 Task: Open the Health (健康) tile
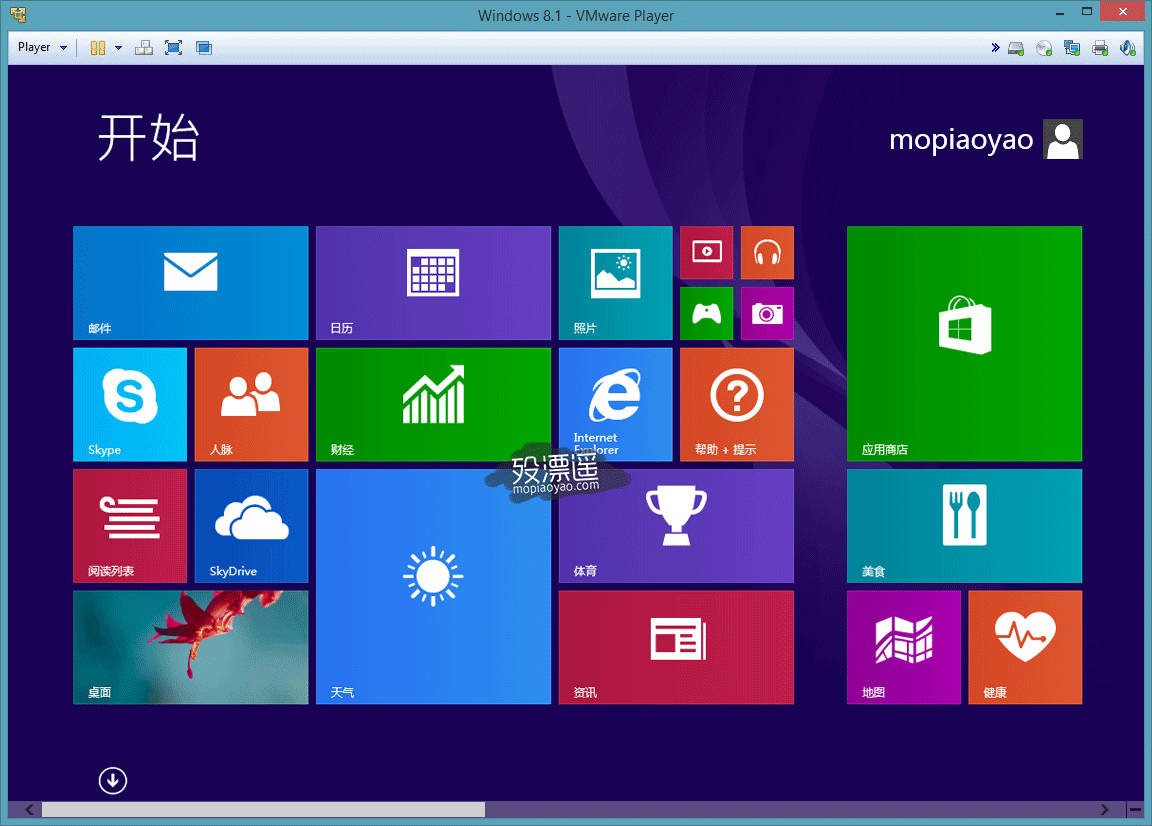coord(1026,647)
